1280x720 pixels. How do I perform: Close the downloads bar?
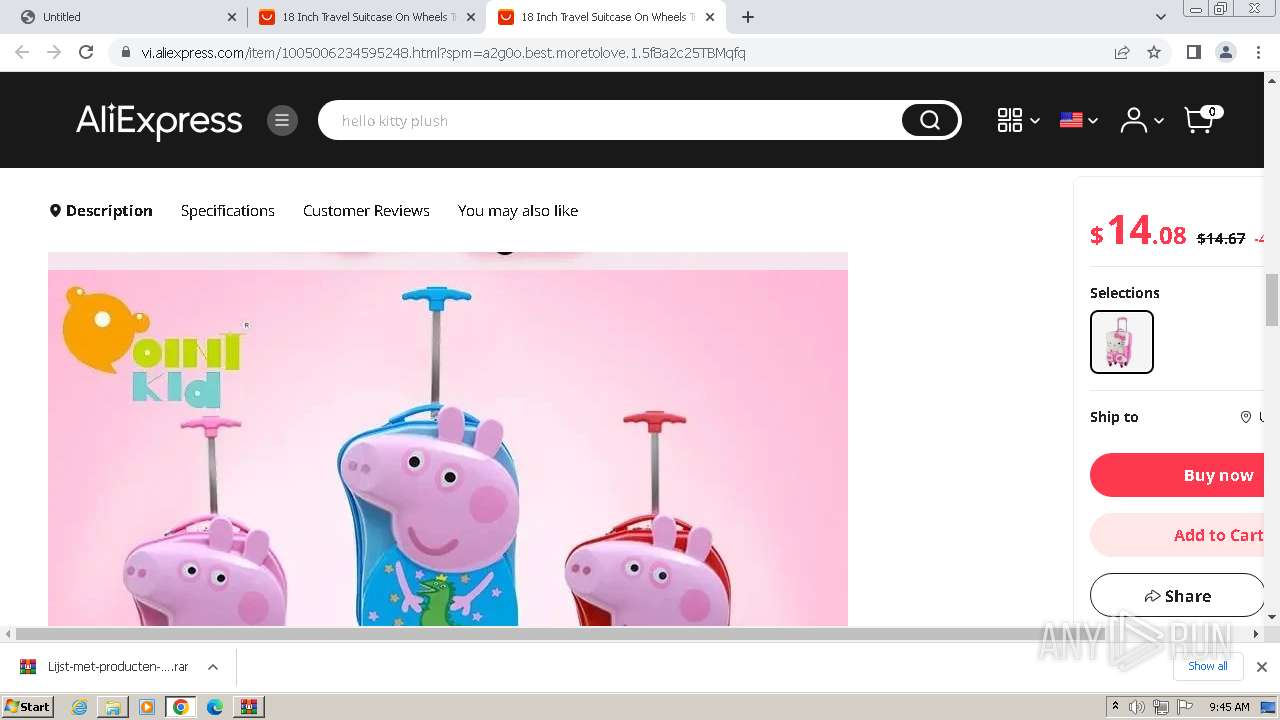click(x=1262, y=667)
